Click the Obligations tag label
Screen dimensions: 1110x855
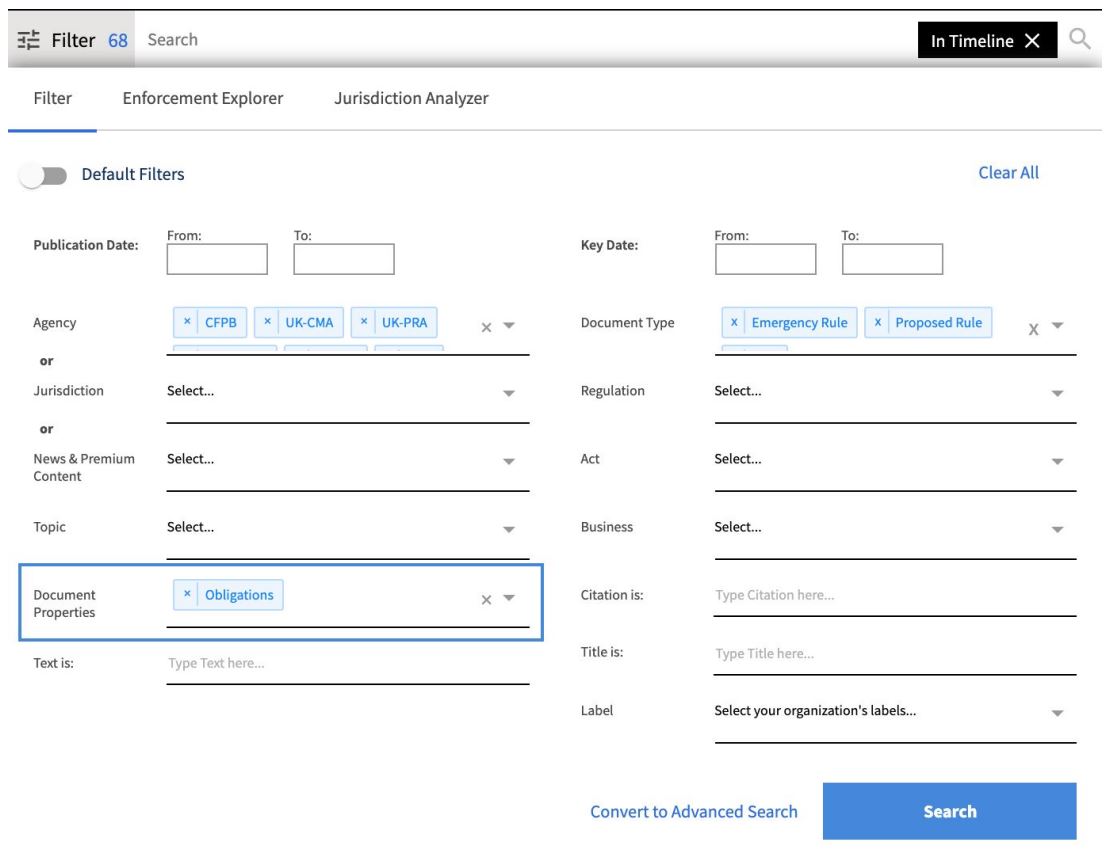coord(239,595)
